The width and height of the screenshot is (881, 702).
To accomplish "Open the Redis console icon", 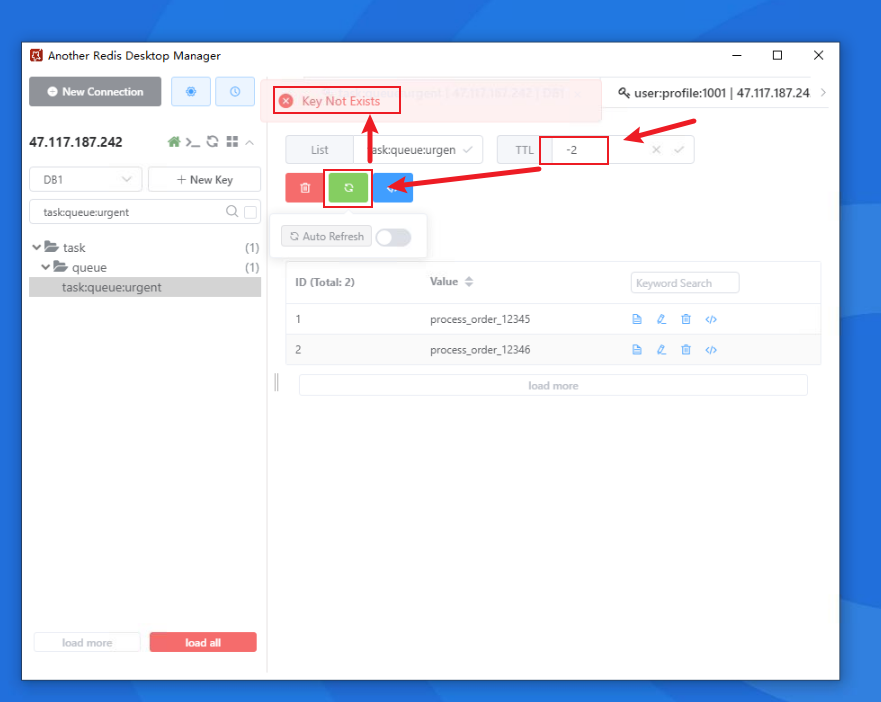I will 193,142.
